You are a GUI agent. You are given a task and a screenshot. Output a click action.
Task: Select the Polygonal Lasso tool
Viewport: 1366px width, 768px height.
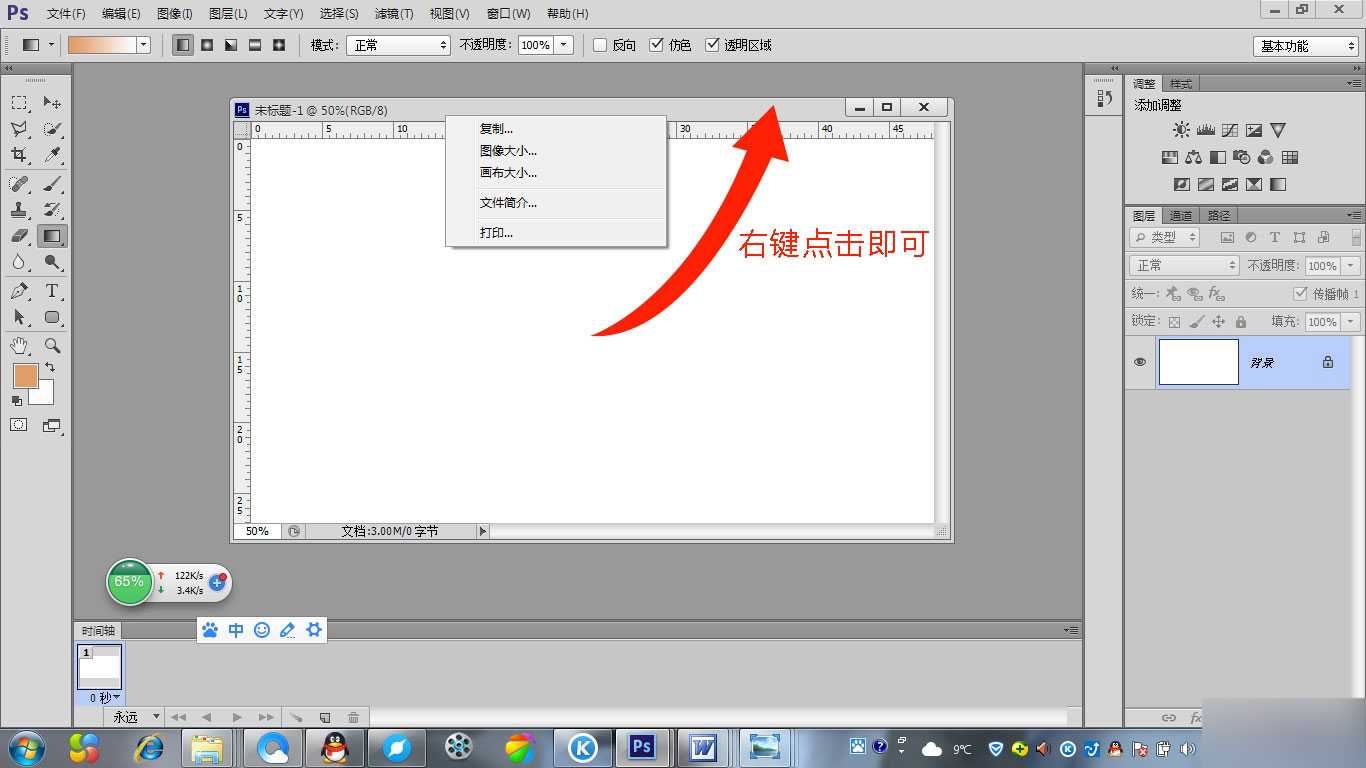click(x=19, y=129)
